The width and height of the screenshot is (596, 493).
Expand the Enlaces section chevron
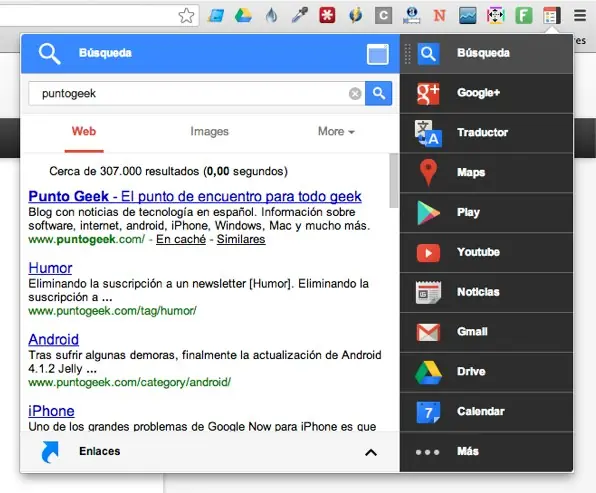371,452
